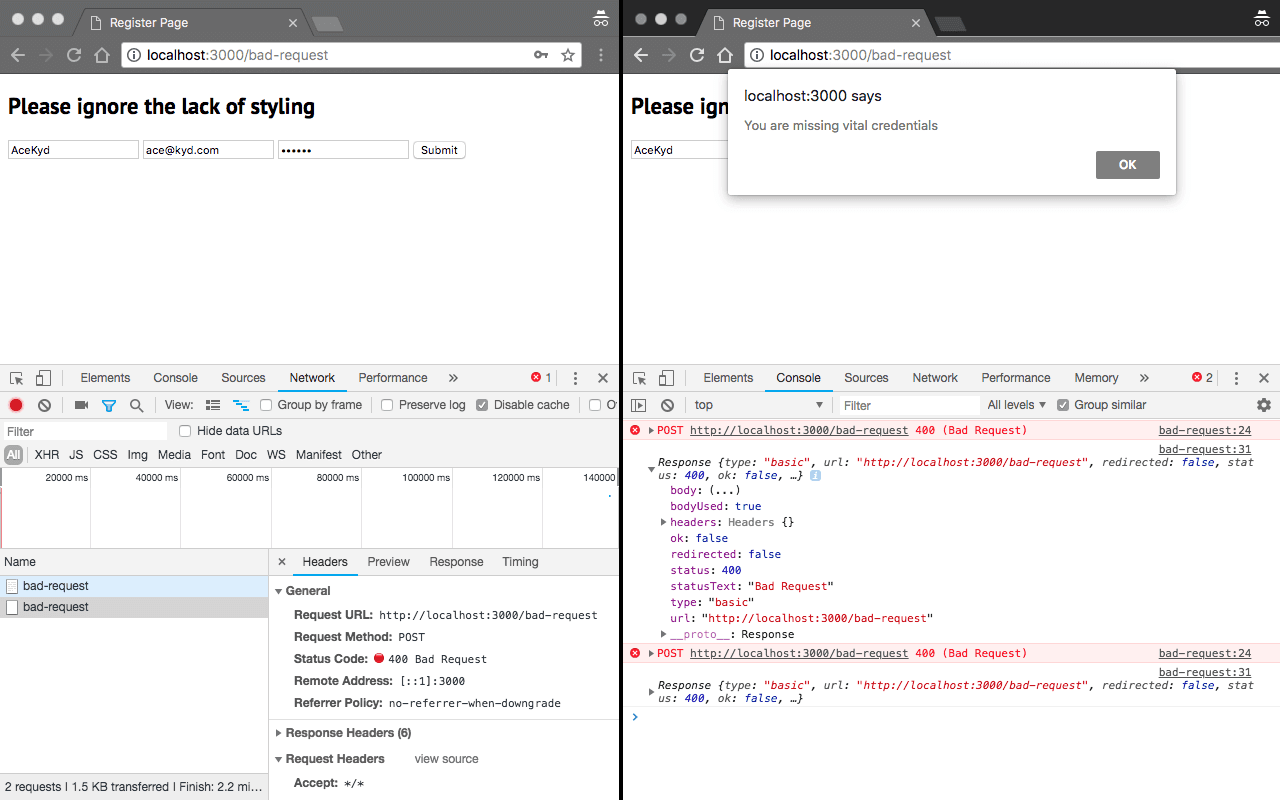Viewport: 1280px width, 800px height.
Task: Open console settings via the gear icon
Action: pos(1264,405)
